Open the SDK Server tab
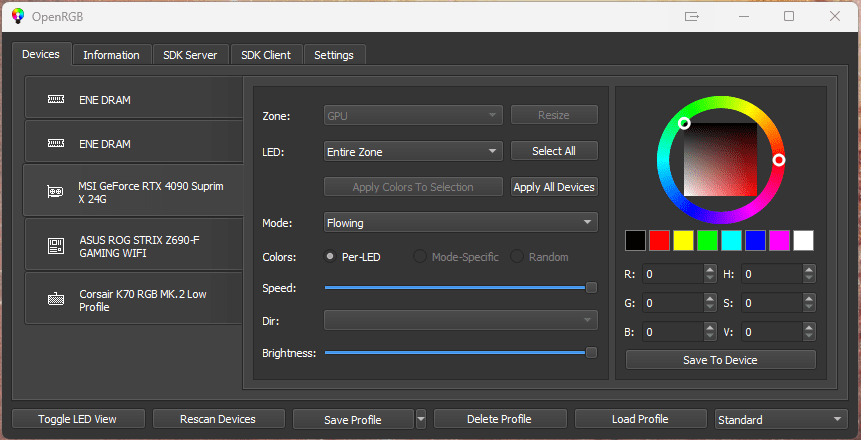Viewport: 861px width, 440px height. 190,55
